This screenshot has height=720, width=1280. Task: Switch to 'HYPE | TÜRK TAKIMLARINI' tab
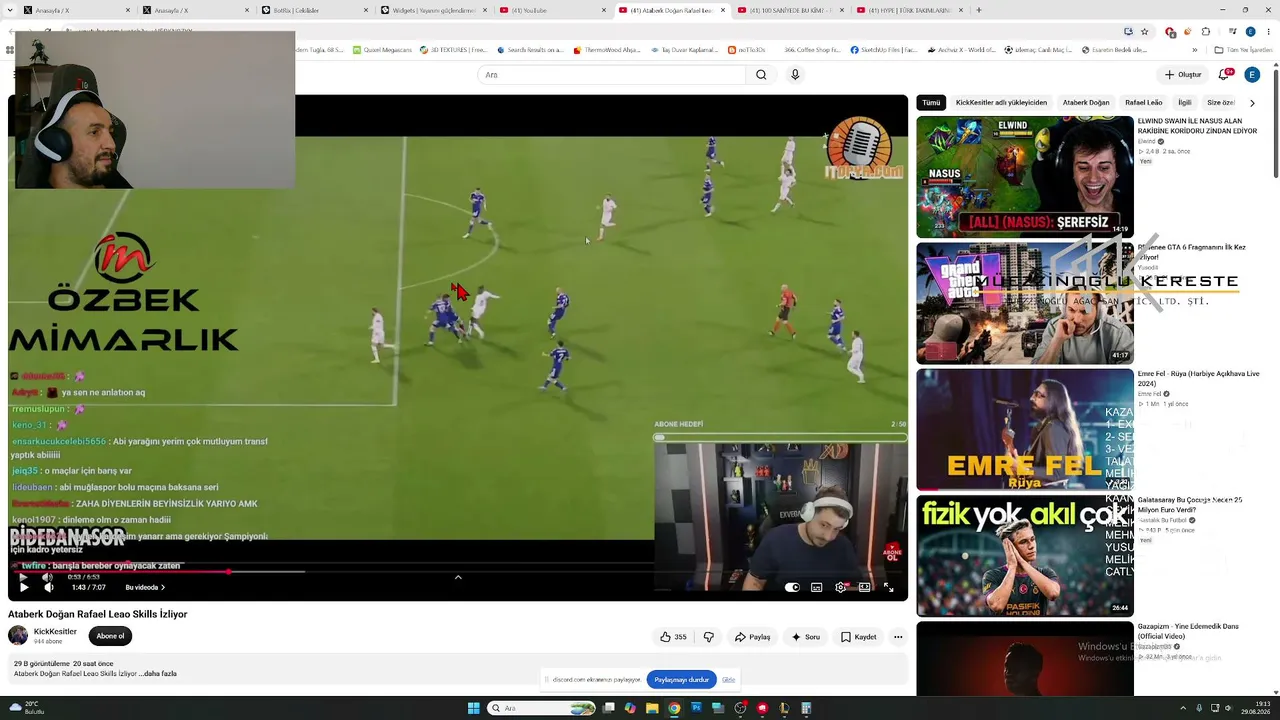(908, 10)
